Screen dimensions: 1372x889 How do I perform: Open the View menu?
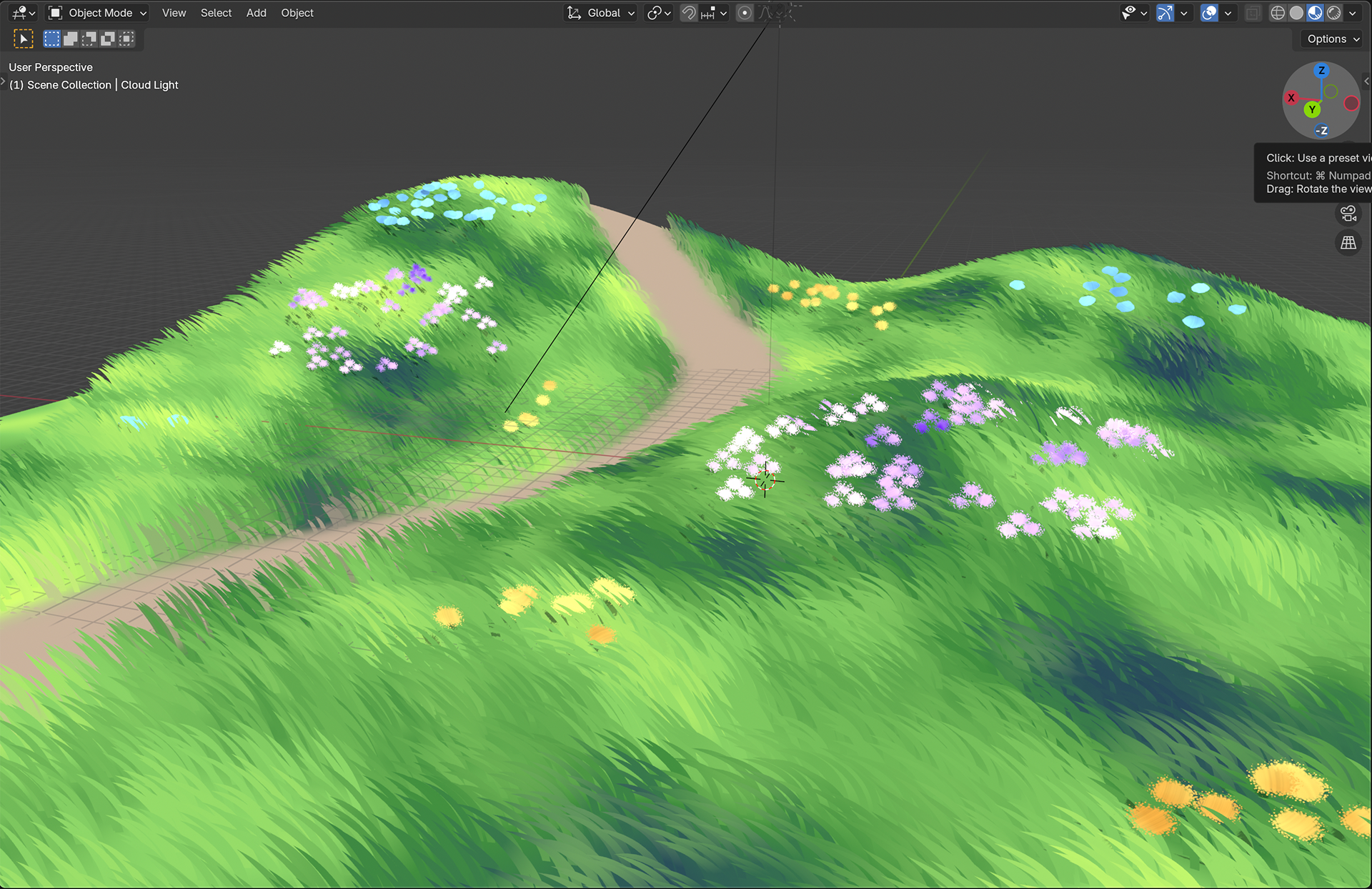[174, 13]
